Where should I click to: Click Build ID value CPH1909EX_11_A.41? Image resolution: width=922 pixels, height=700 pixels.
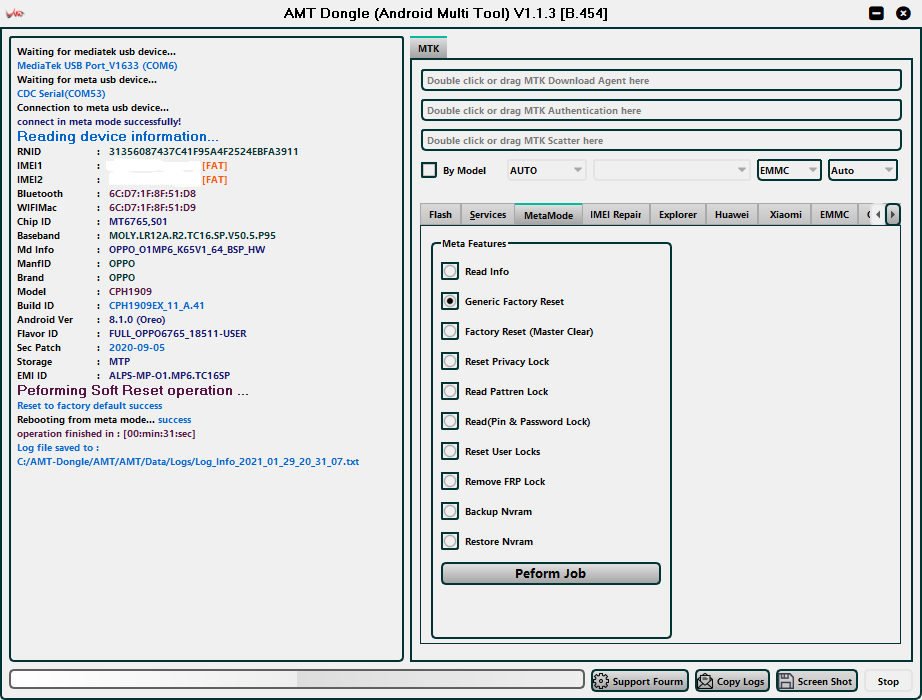156,306
